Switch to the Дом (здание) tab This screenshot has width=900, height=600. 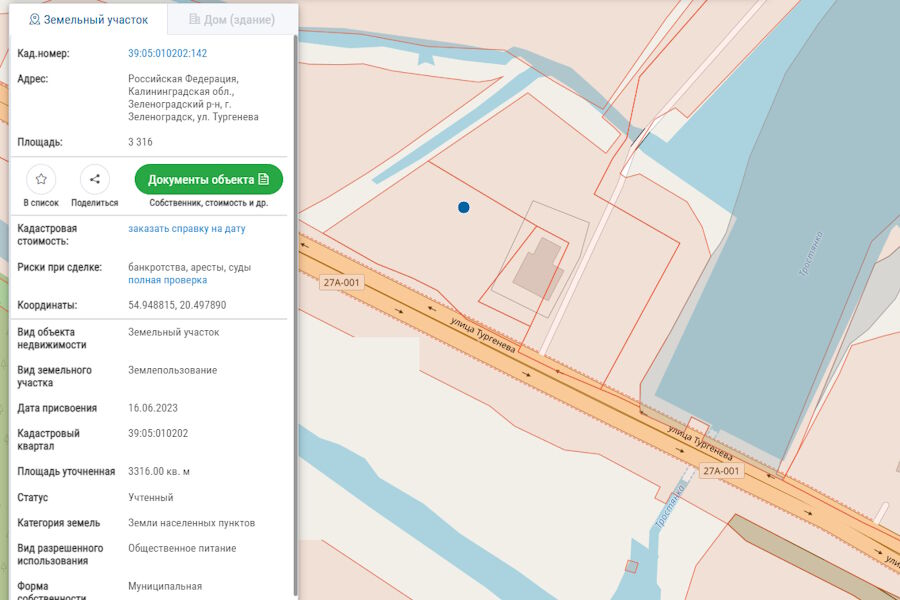click(231, 20)
